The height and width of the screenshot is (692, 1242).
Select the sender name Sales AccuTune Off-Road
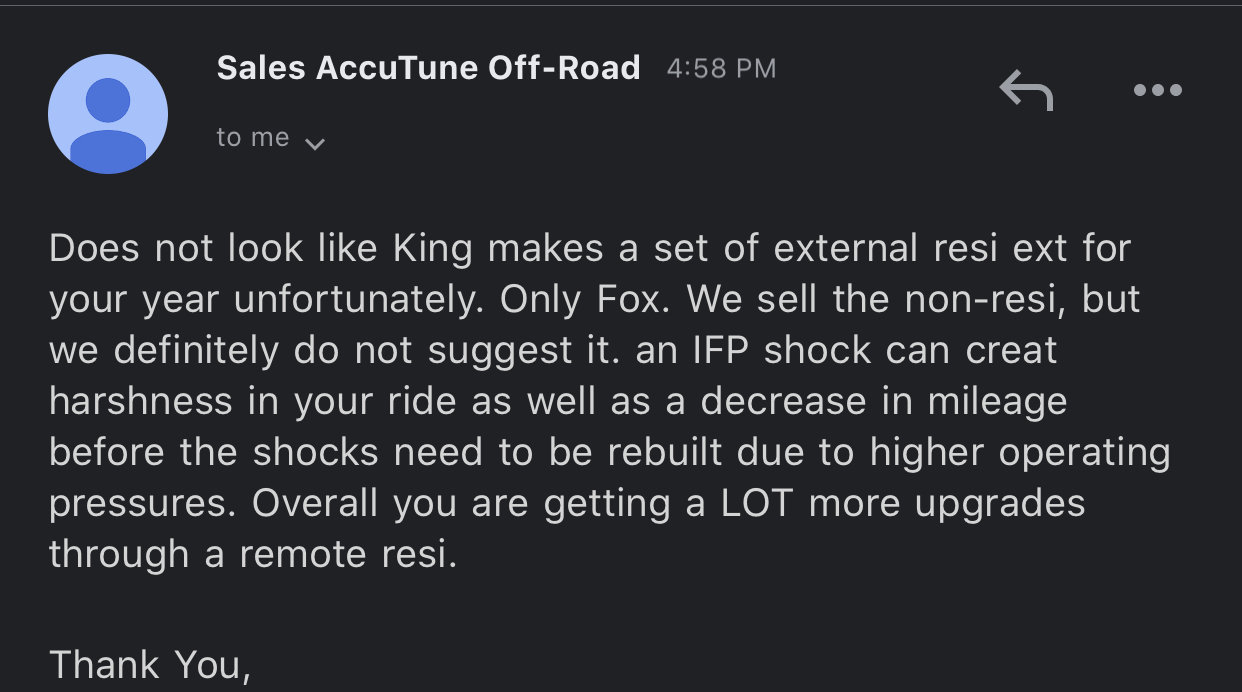(x=428, y=68)
